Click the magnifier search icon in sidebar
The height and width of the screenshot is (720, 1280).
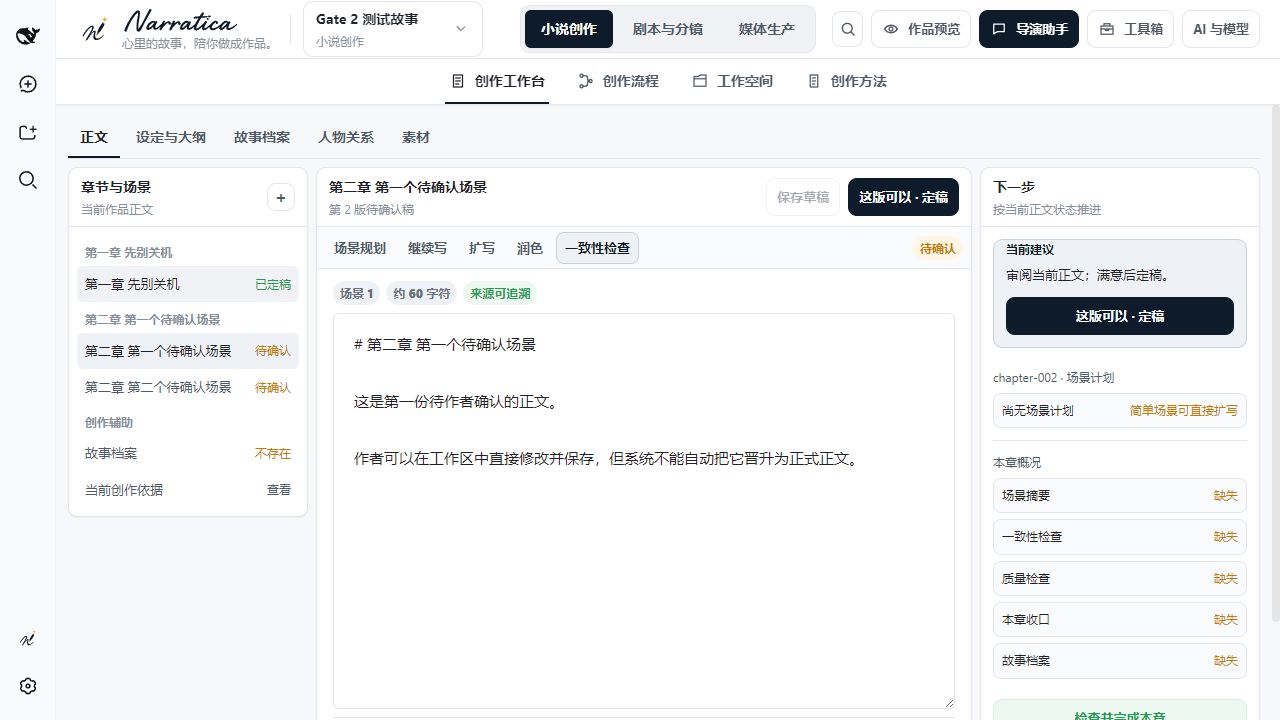point(28,180)
